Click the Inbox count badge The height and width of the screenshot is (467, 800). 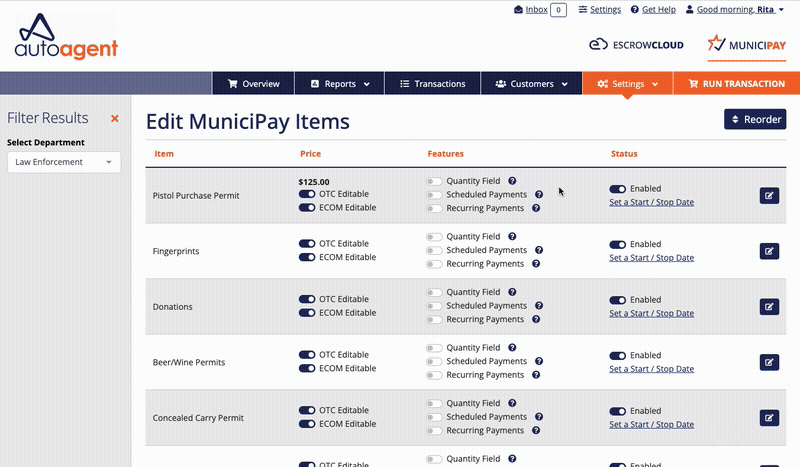558,10
